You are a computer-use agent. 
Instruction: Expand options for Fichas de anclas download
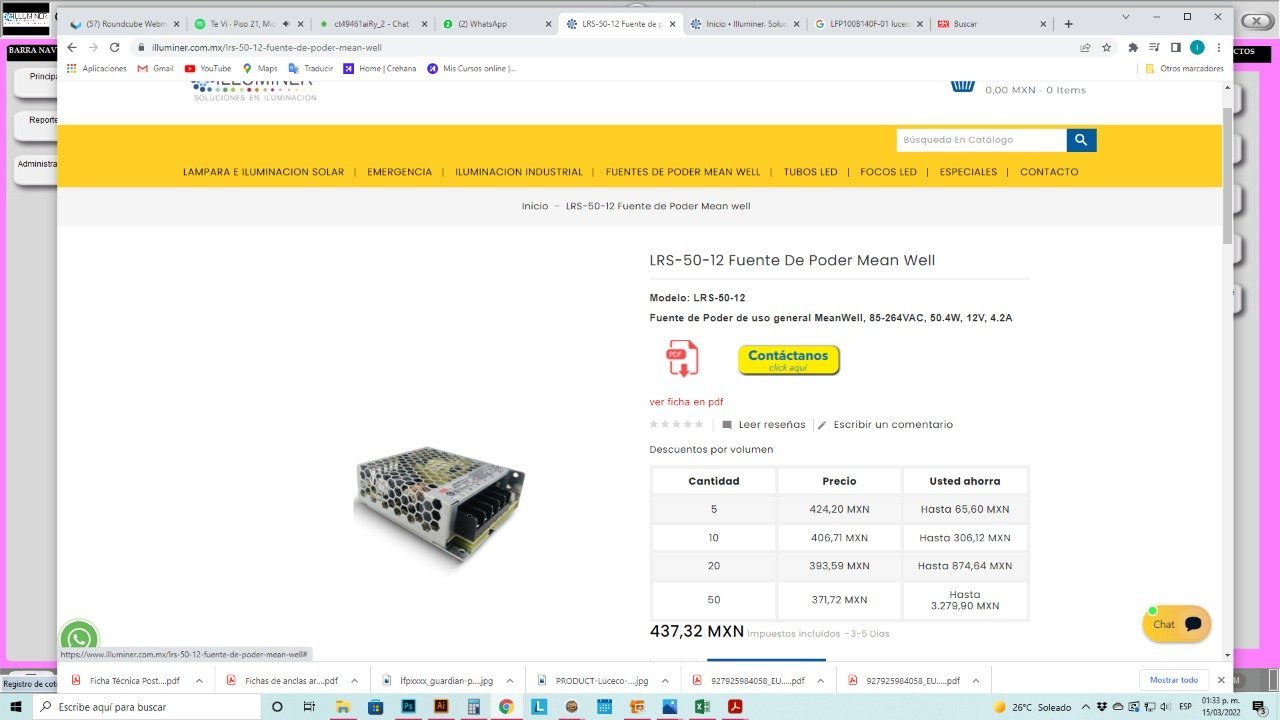(354, 680)
